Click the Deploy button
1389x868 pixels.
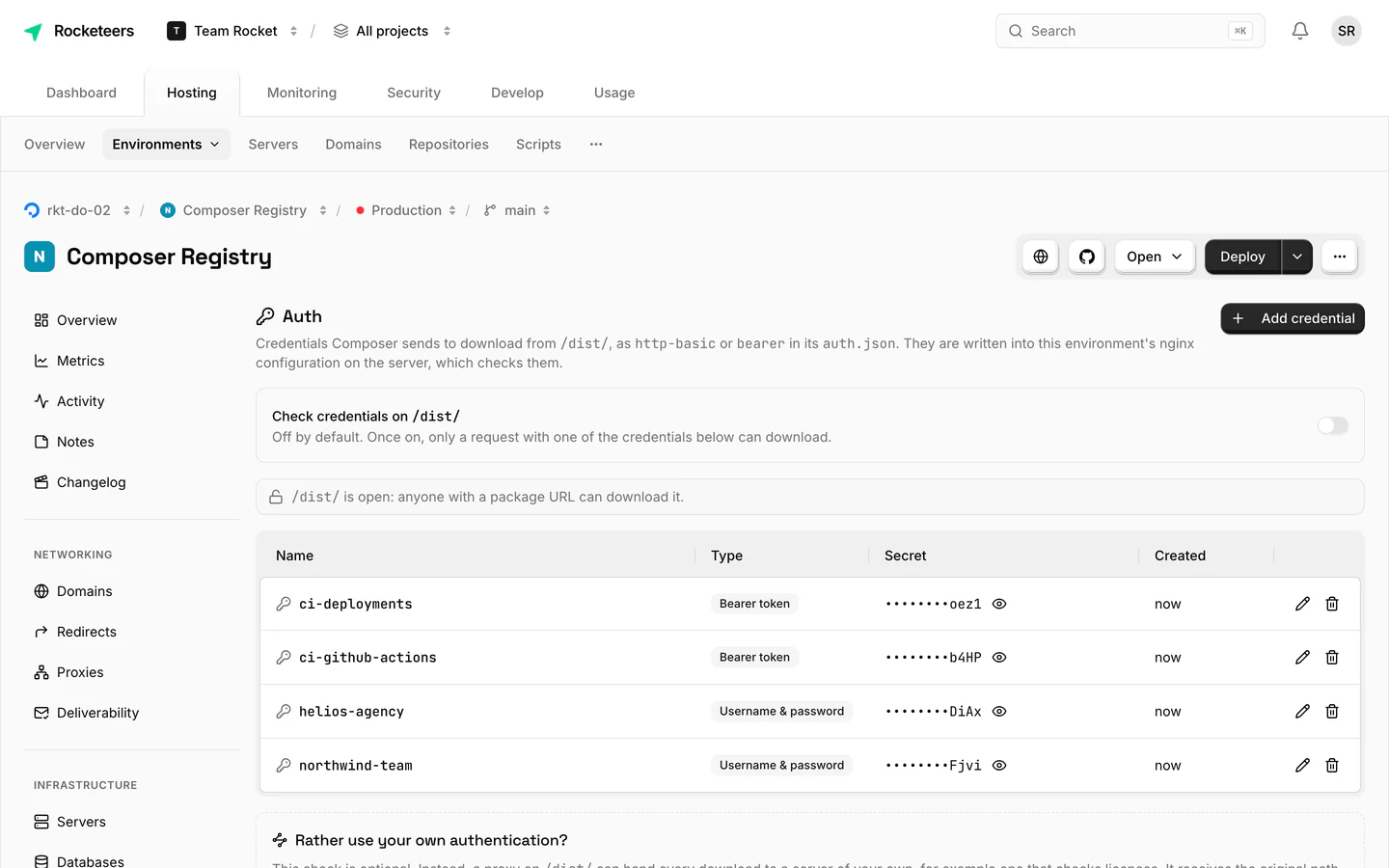1242,257
